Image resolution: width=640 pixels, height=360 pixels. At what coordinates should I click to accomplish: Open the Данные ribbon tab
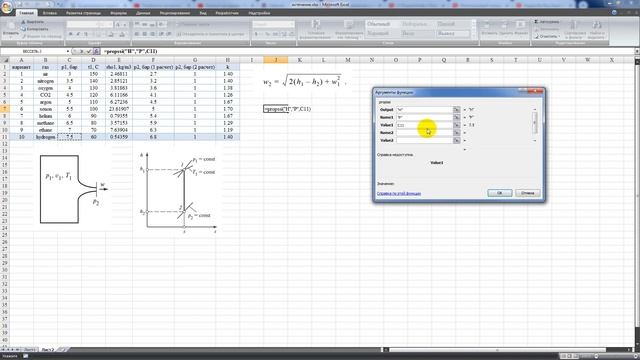(143, 13)
